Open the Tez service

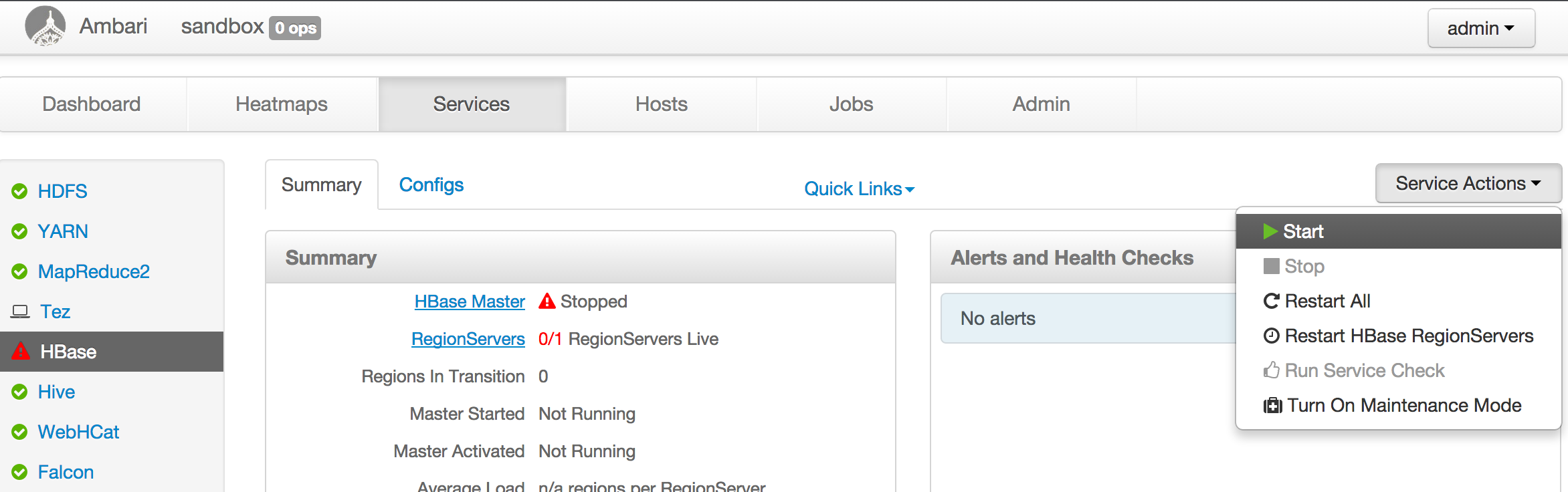(x=56, y=312)
